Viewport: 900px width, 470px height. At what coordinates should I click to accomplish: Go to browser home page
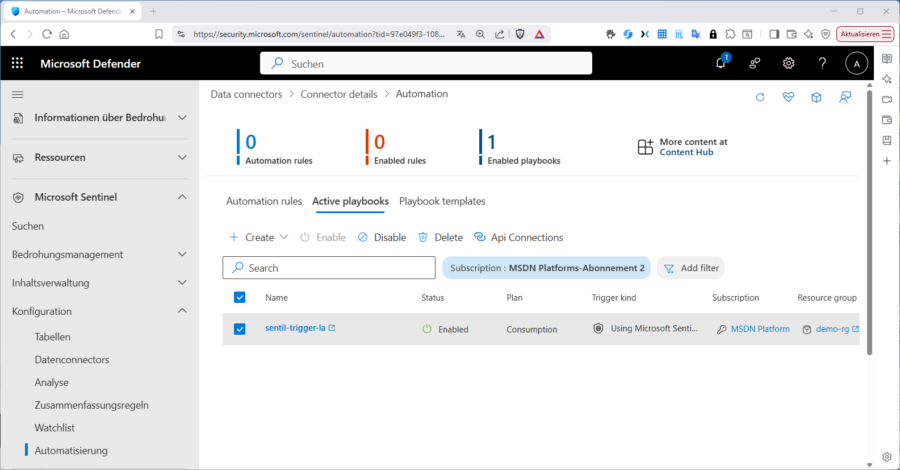[64, 34]
